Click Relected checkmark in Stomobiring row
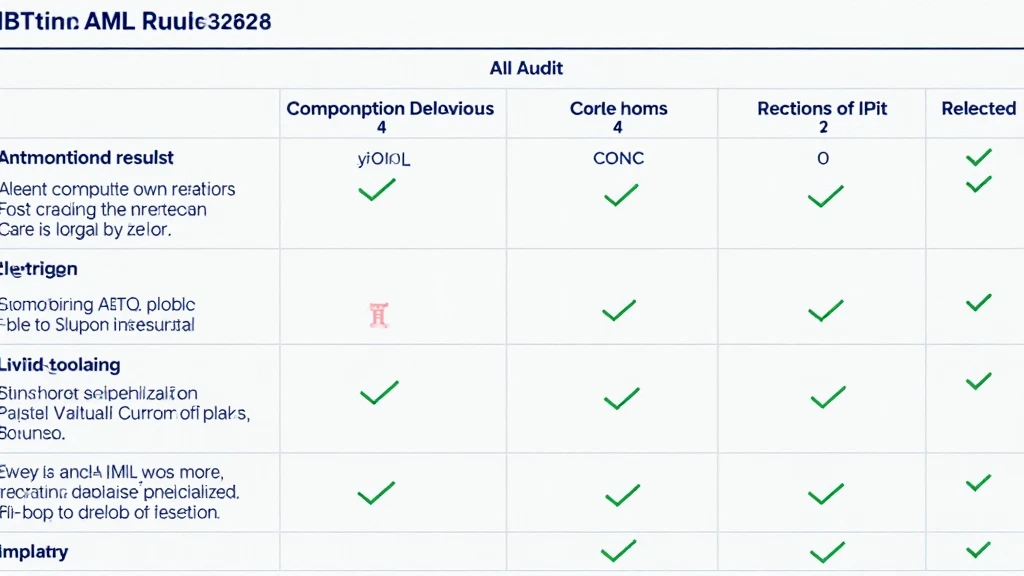Screen dimensions: 1024x576 pos(978,302)
